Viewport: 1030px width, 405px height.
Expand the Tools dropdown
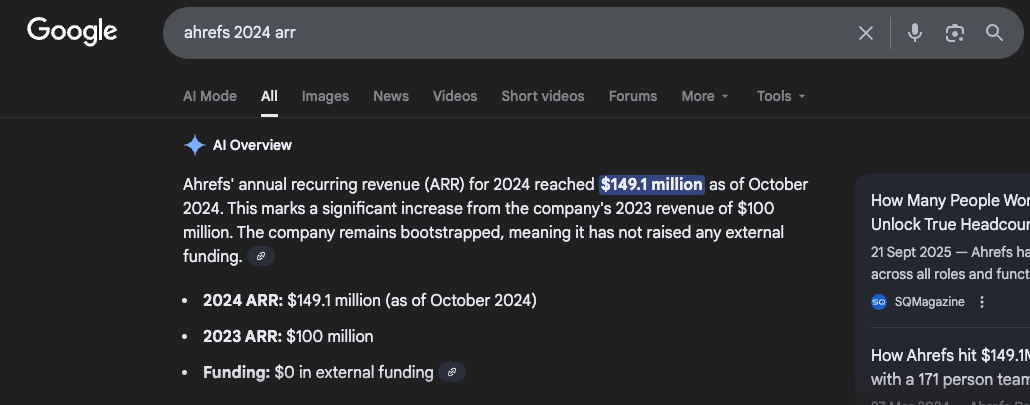(x=781, y=96)
